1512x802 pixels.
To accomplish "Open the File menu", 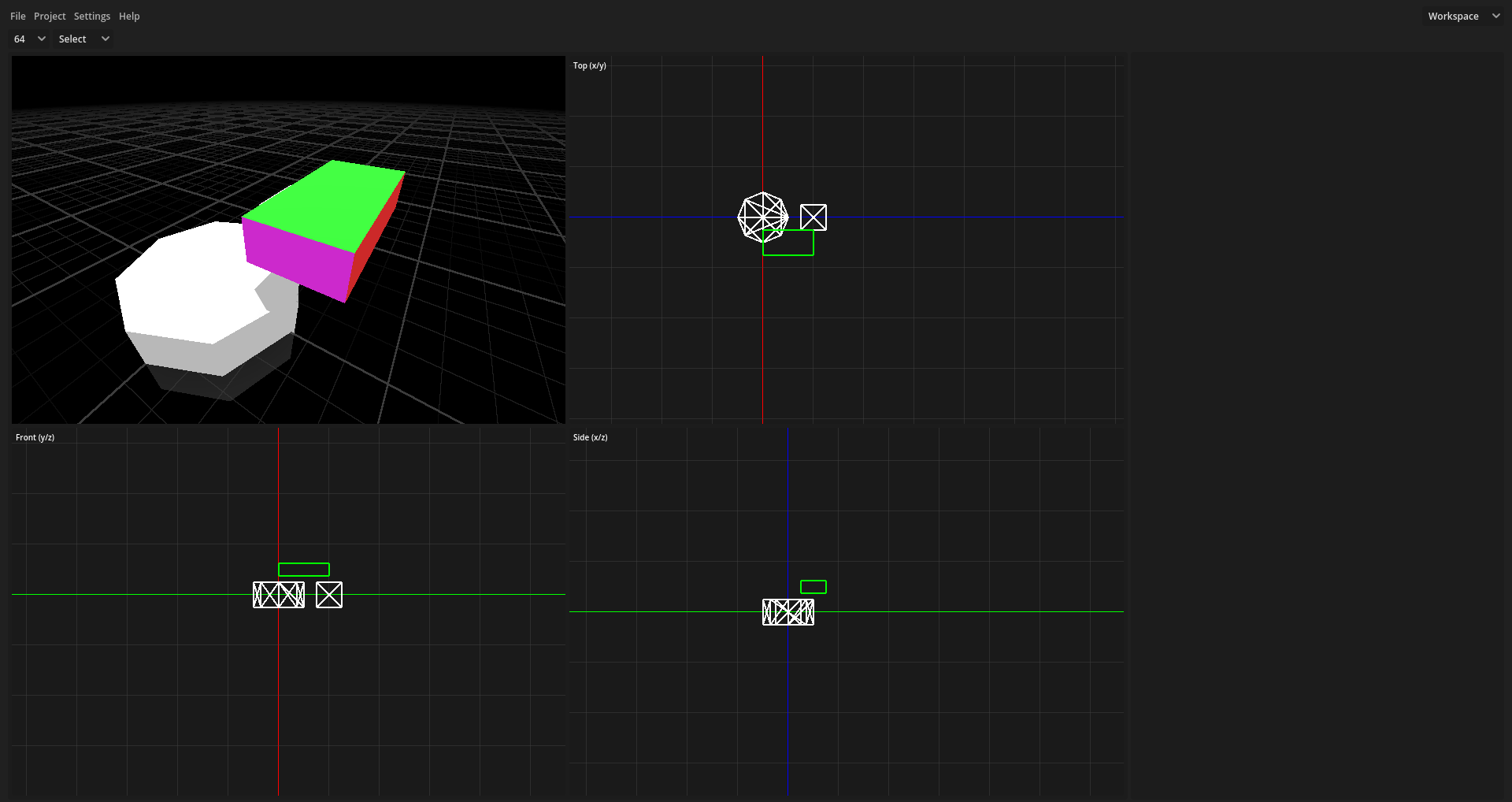I will coord(17,16).
